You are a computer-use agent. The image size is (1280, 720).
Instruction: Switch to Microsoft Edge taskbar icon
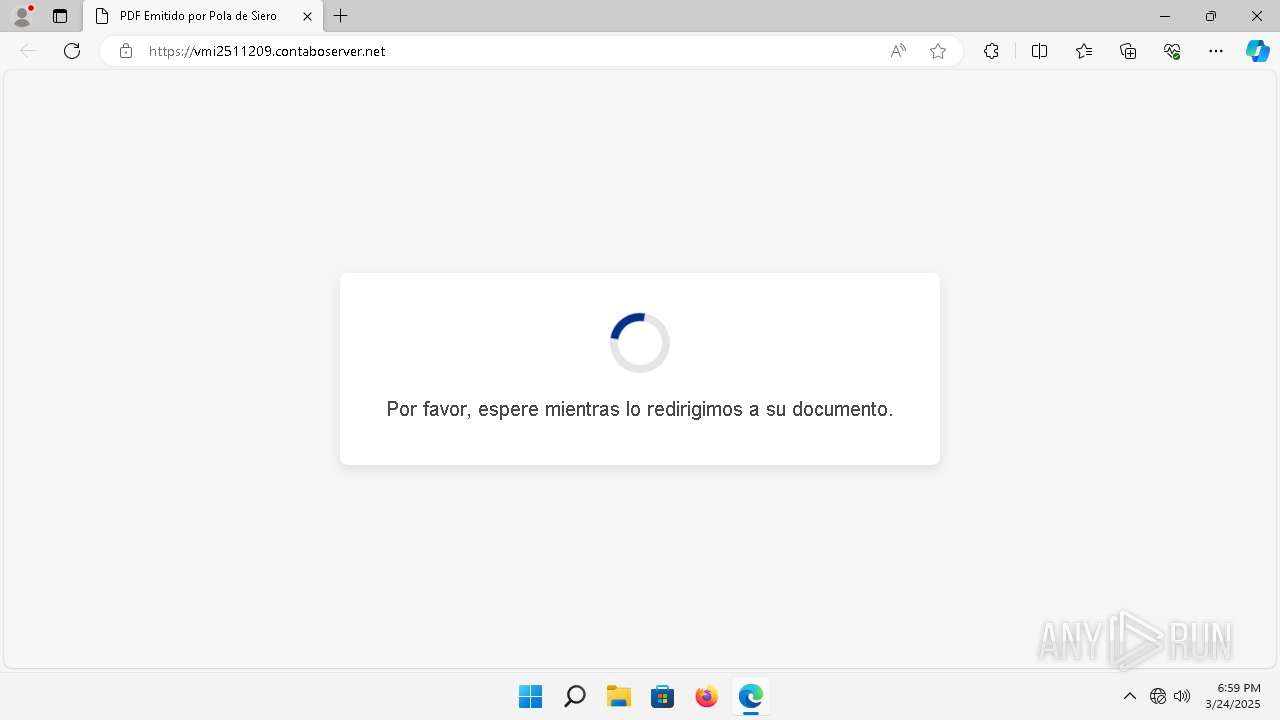[750, 696]
